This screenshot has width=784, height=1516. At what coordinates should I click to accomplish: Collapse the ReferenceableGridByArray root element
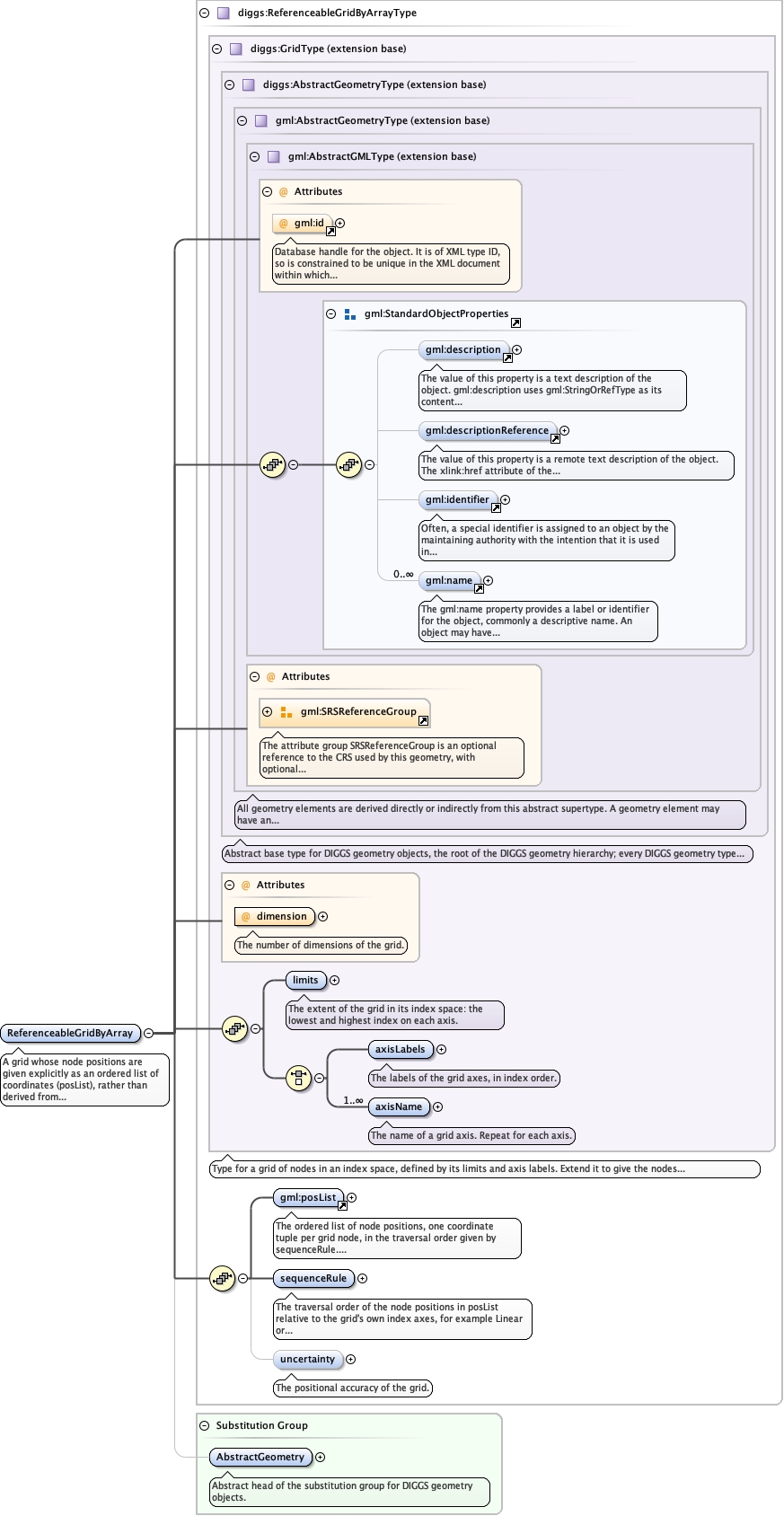[x=149, y=1034]
